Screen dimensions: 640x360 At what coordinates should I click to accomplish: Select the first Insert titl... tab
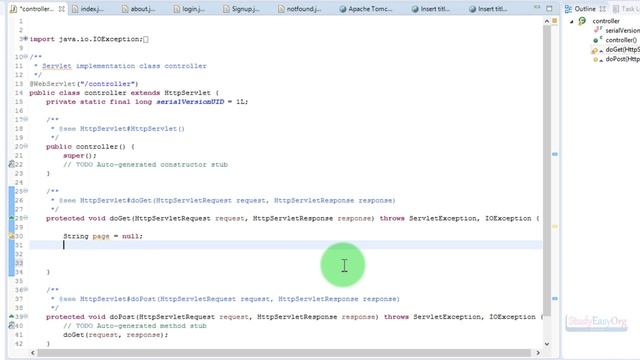tap(431, 9)
